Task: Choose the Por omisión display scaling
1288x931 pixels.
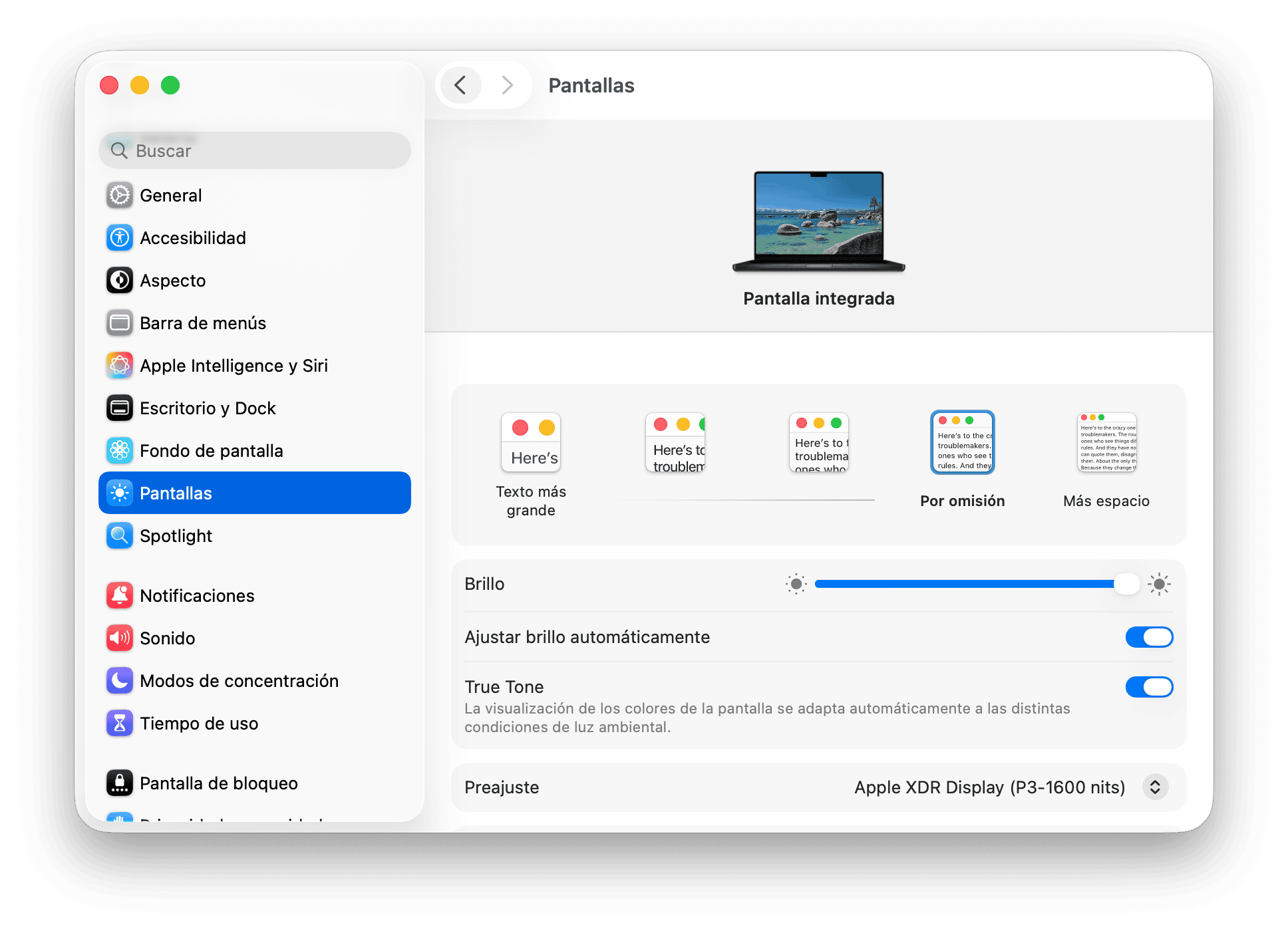Action: (963, 442)
